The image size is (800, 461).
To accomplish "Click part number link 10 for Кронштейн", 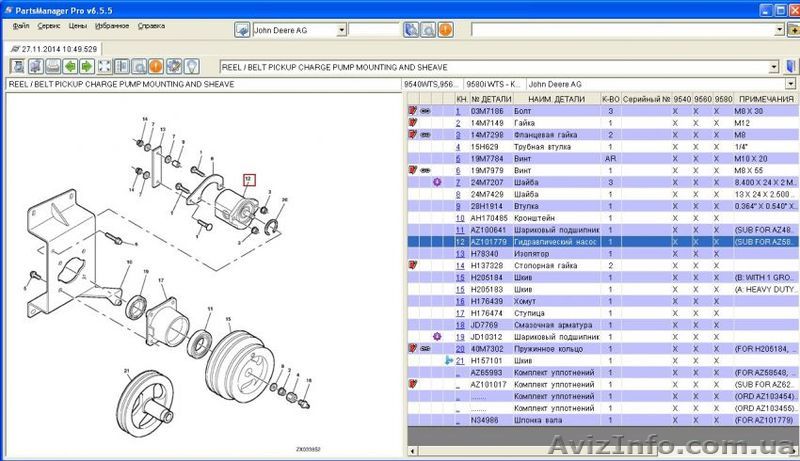I will pos(461,218).
